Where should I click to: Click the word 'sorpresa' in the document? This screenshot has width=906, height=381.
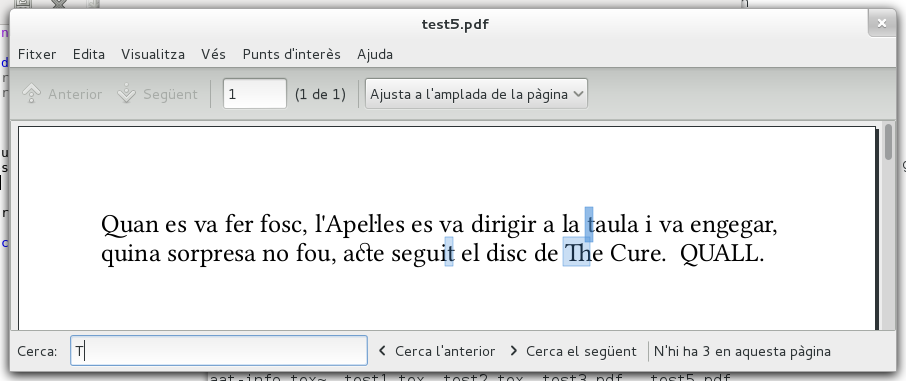[x=211, y=254]
